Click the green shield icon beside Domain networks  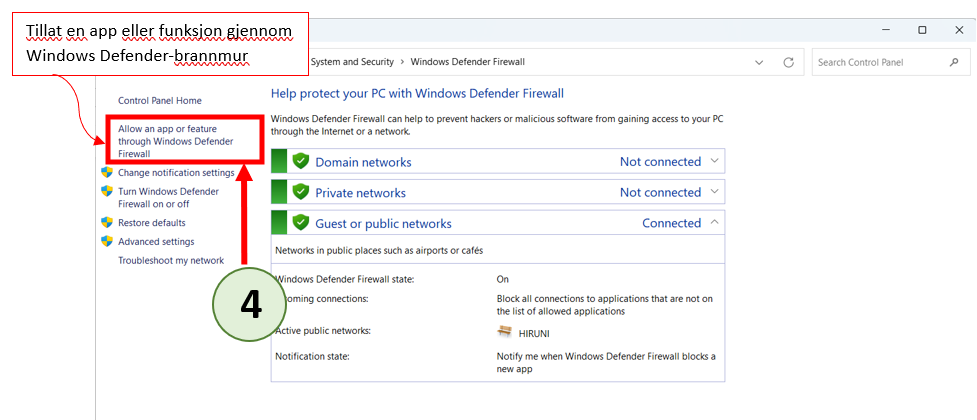pos(301,162)
